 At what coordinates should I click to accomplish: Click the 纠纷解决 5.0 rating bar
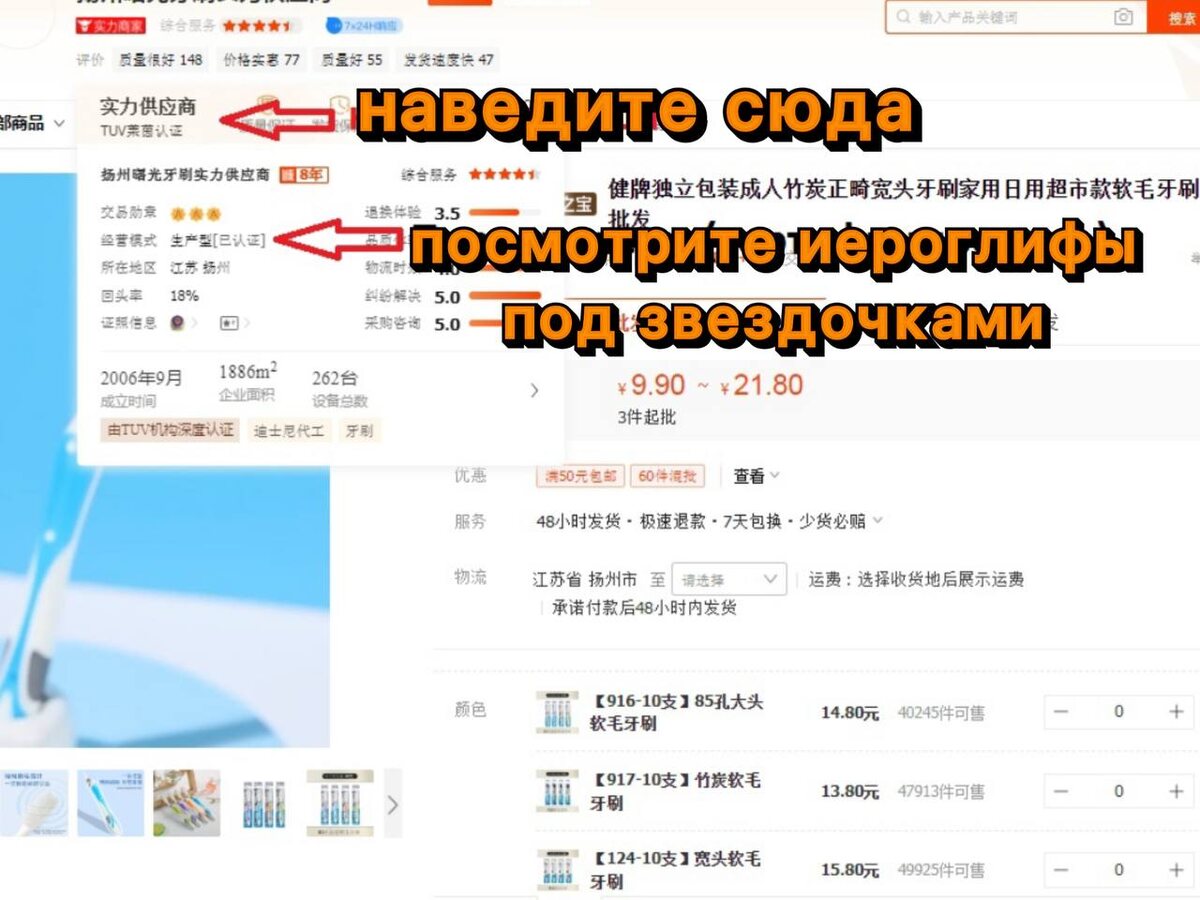(503, 296)
